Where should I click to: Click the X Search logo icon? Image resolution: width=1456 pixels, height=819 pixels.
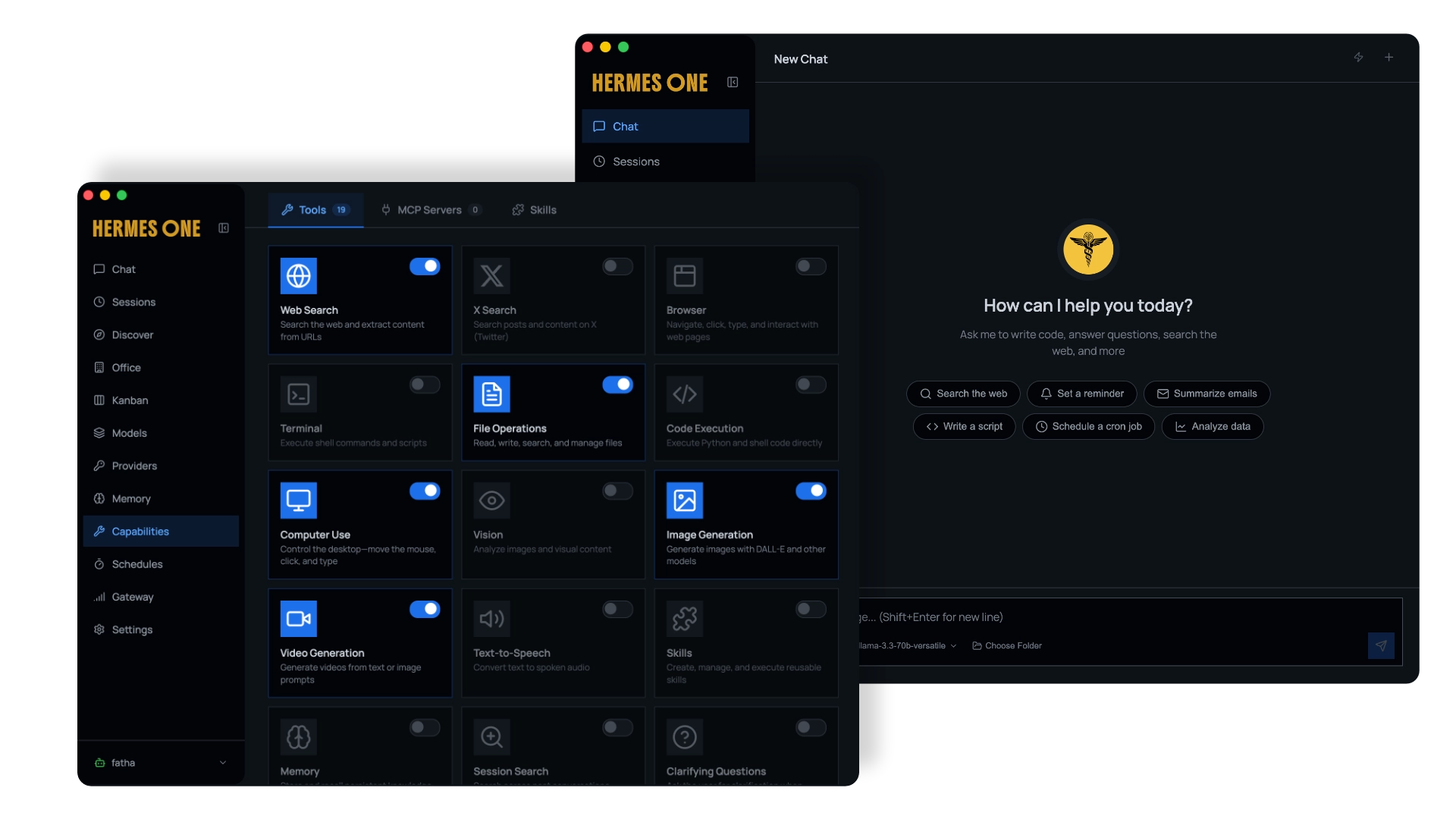pos(491,275)
